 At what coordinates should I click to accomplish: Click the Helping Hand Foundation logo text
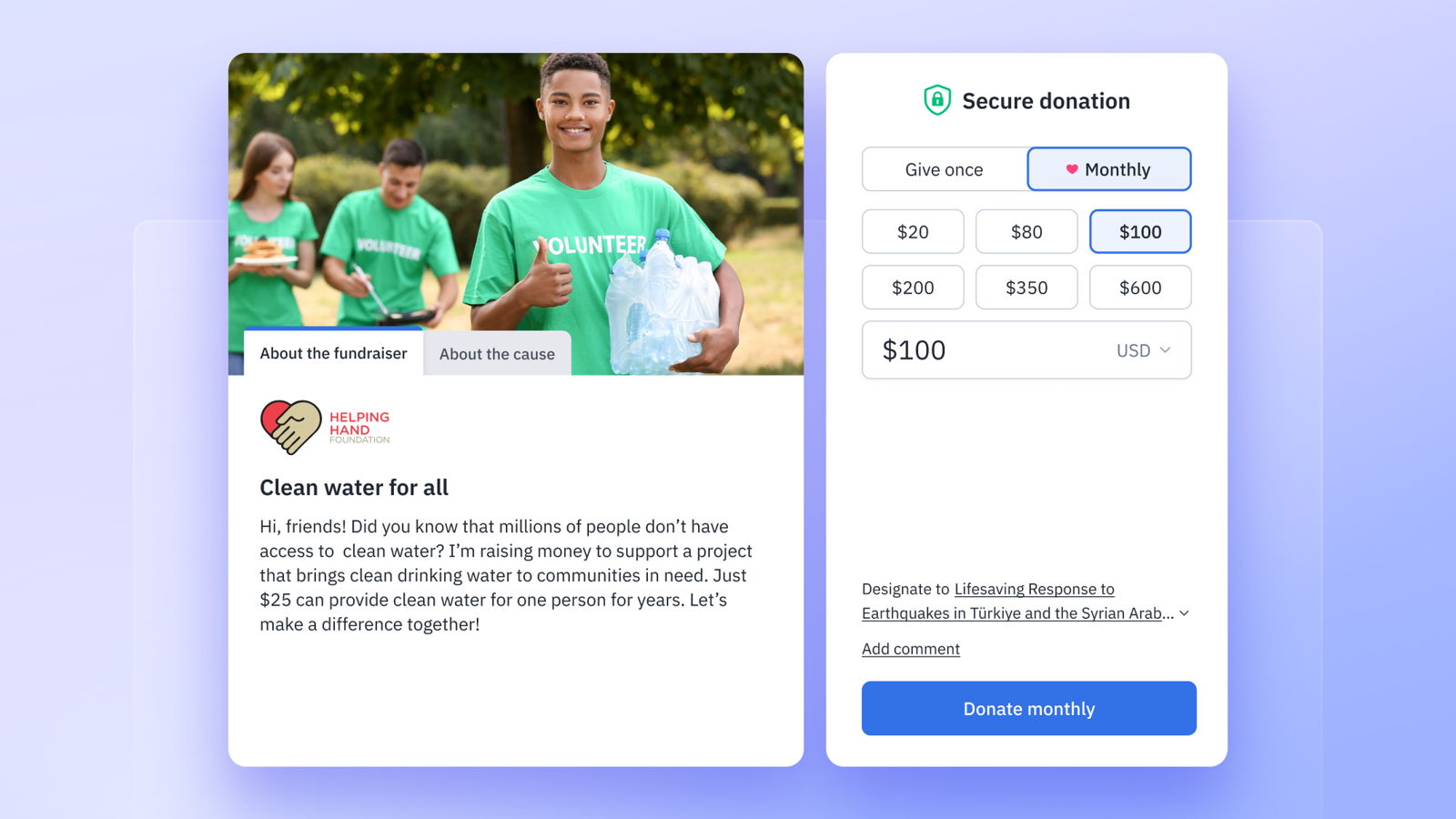pyautogui.click(x=359, y=428)
